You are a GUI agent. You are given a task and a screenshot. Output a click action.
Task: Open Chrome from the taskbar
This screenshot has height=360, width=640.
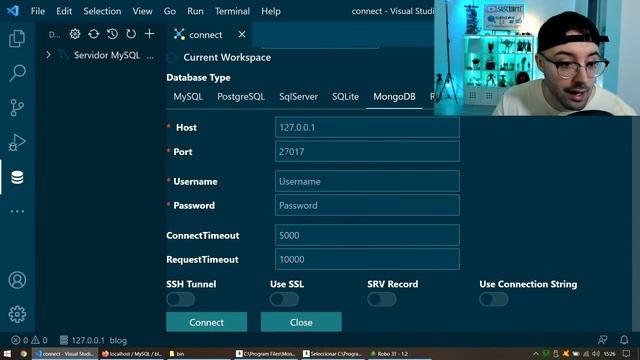pyautogui.click(x=23, y=353)
